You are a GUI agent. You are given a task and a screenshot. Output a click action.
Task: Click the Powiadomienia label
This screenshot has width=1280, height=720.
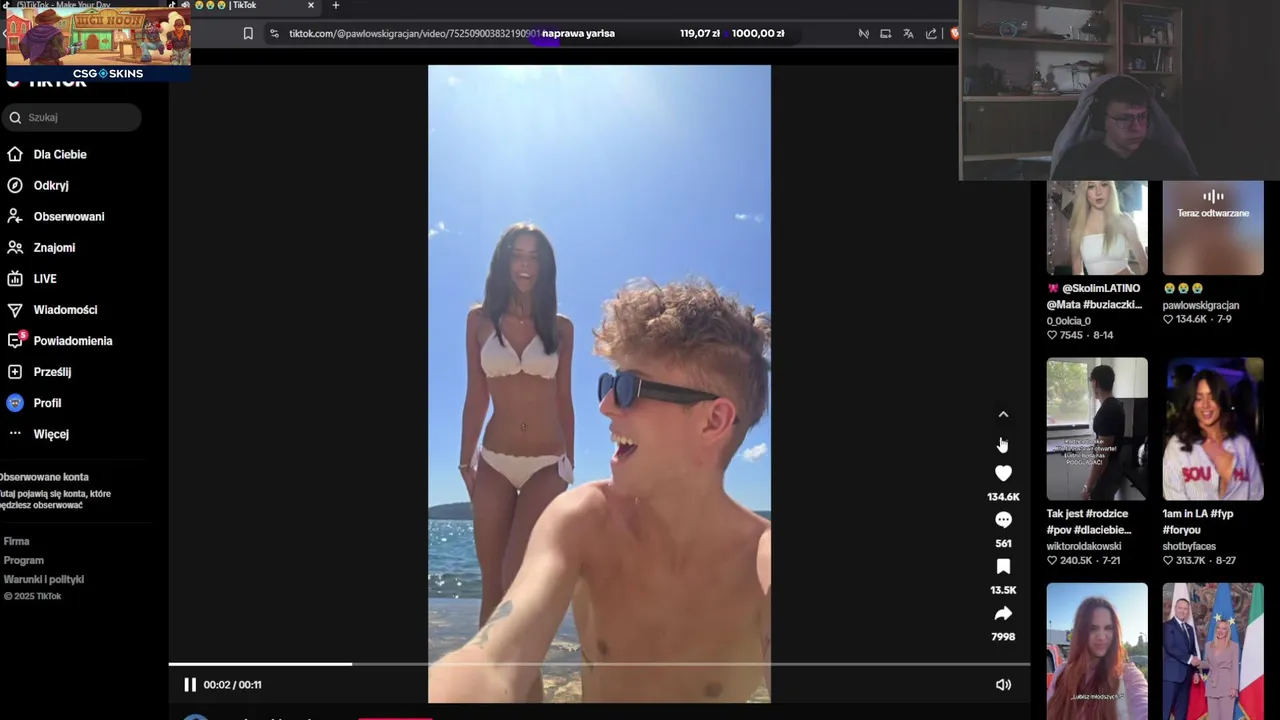point(73,341)
